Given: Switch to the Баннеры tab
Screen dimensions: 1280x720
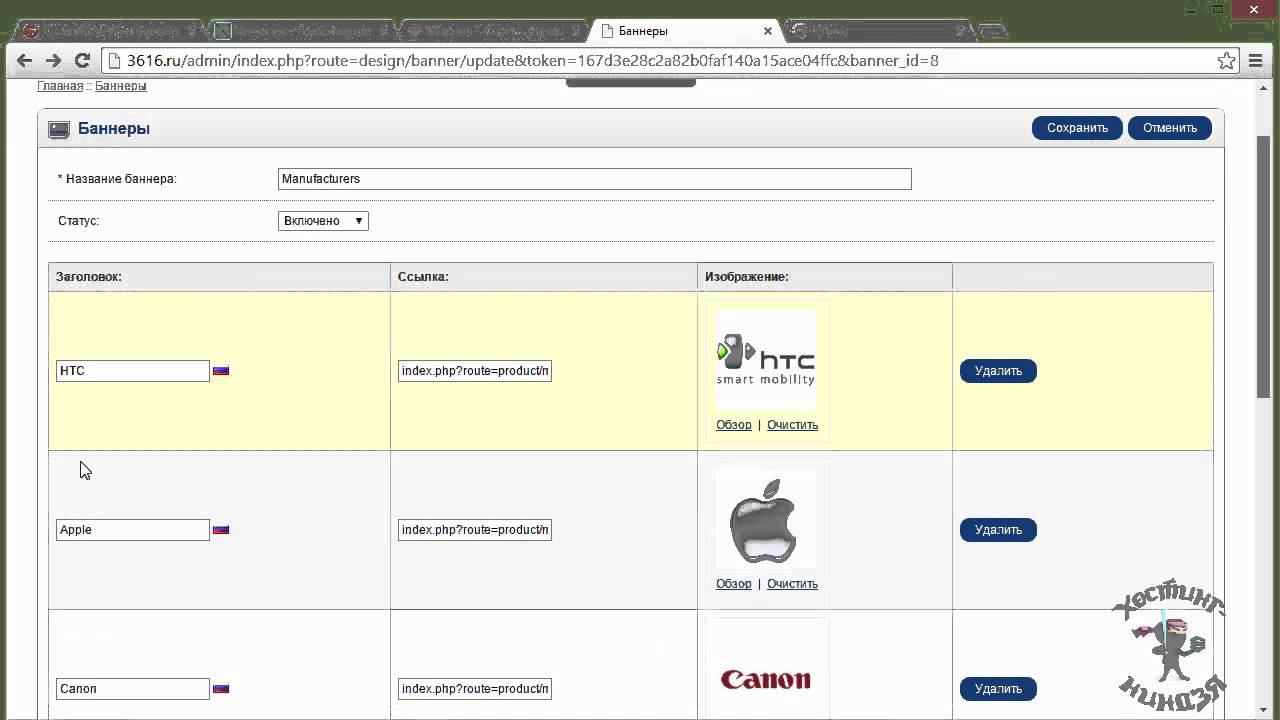Looking at the screenshot, I should (684, 31).
